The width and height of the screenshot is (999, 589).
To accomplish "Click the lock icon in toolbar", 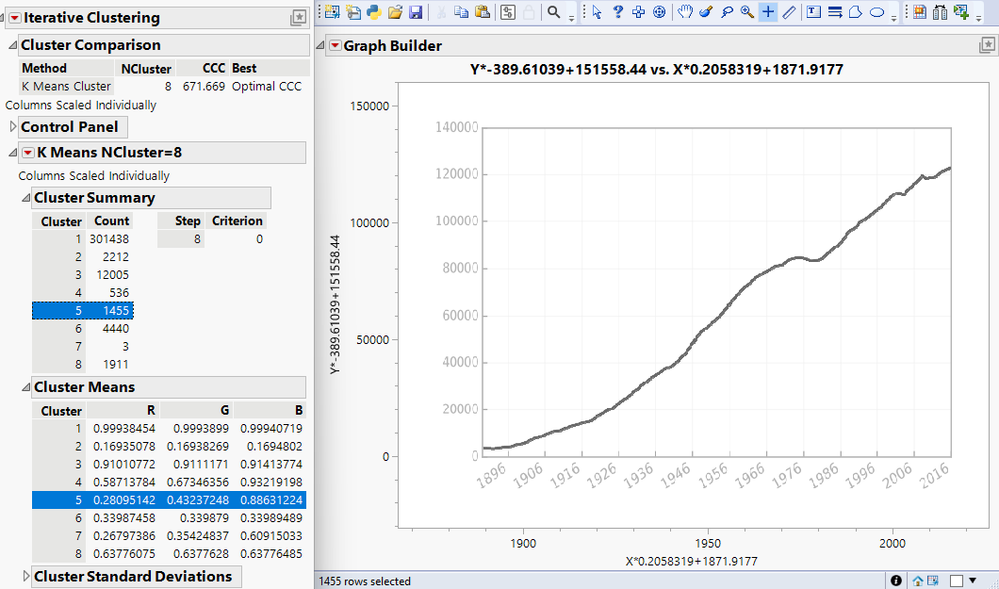I will click(529, 11).
